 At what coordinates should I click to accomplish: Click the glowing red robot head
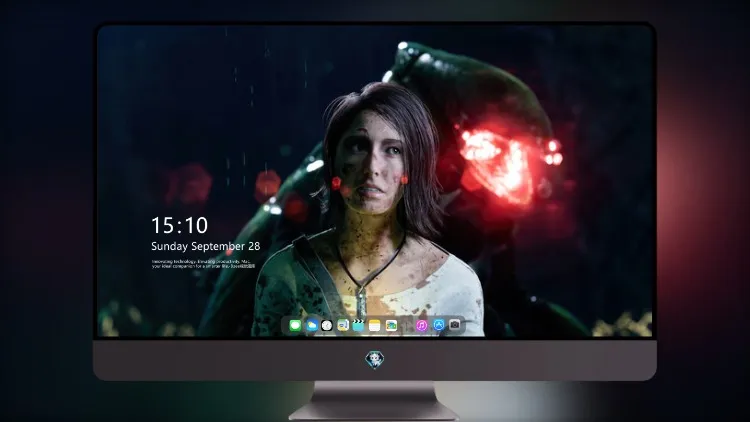(x=500, y=160)
